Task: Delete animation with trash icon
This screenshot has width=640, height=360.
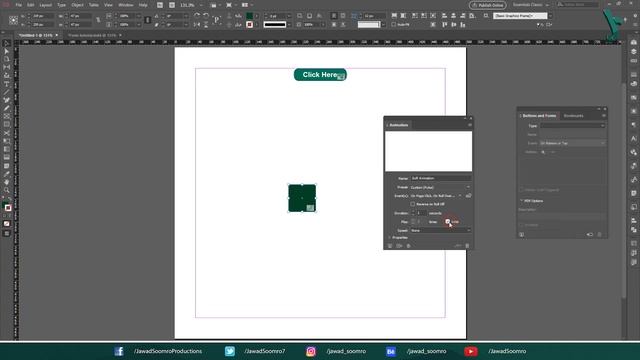Action: point(467,246)
